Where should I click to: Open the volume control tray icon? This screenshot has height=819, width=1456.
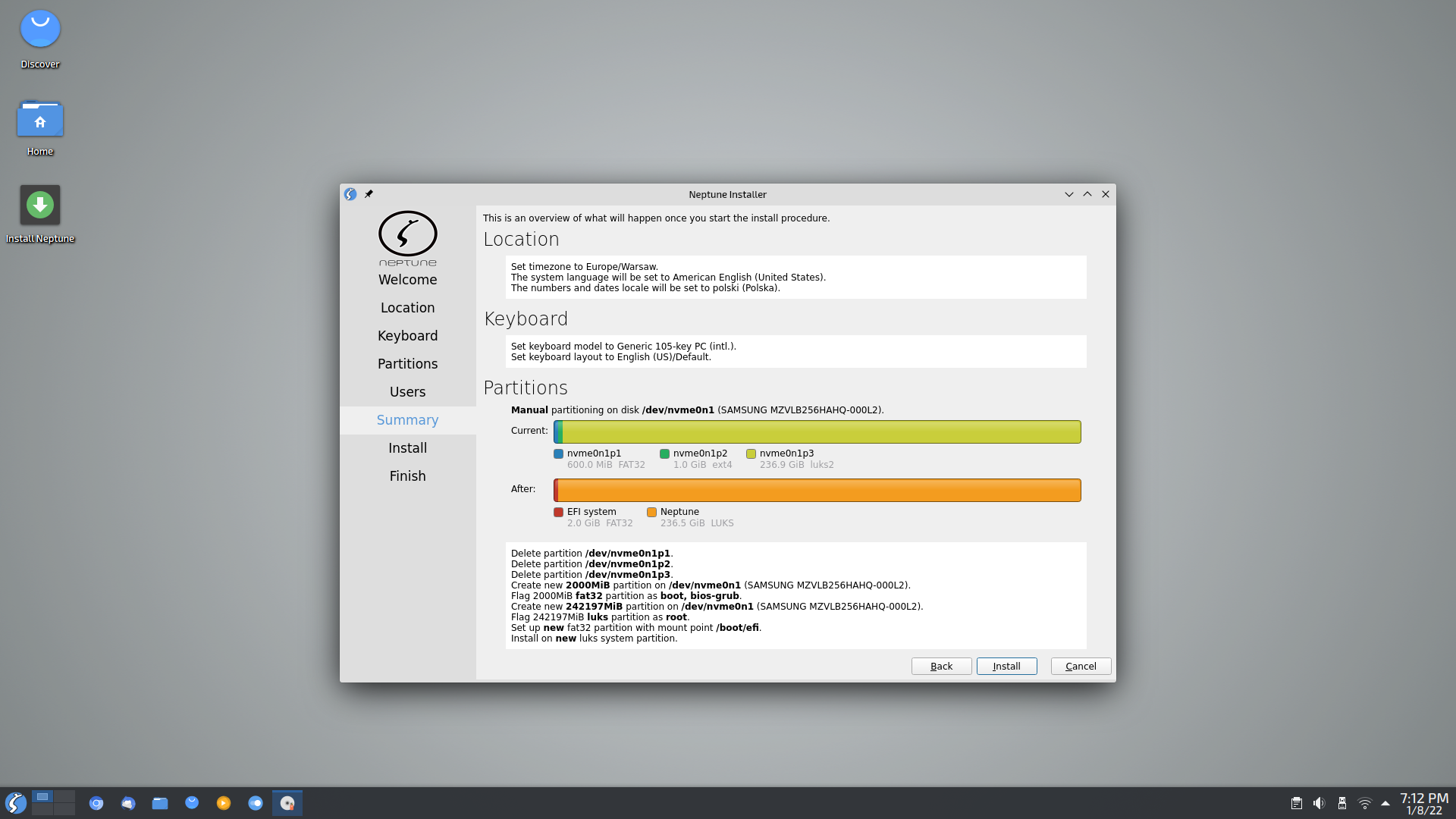pos(1319,803)
